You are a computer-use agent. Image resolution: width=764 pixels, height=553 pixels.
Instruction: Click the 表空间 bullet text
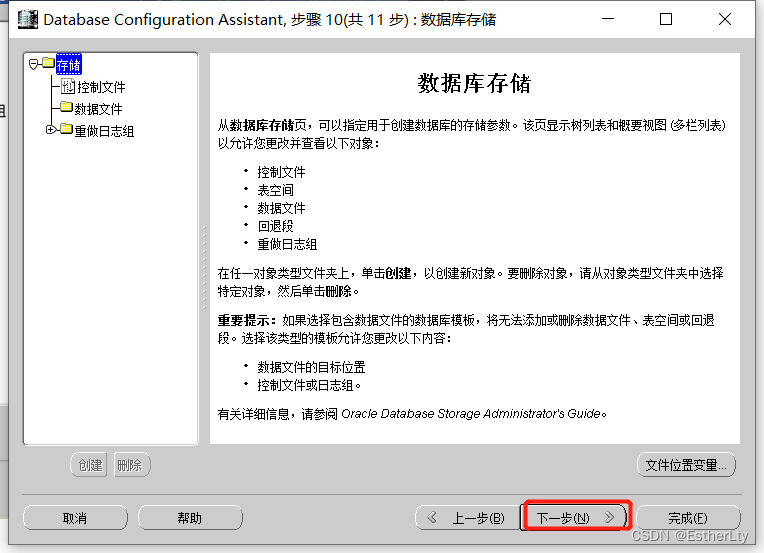(x=275, y=190)
